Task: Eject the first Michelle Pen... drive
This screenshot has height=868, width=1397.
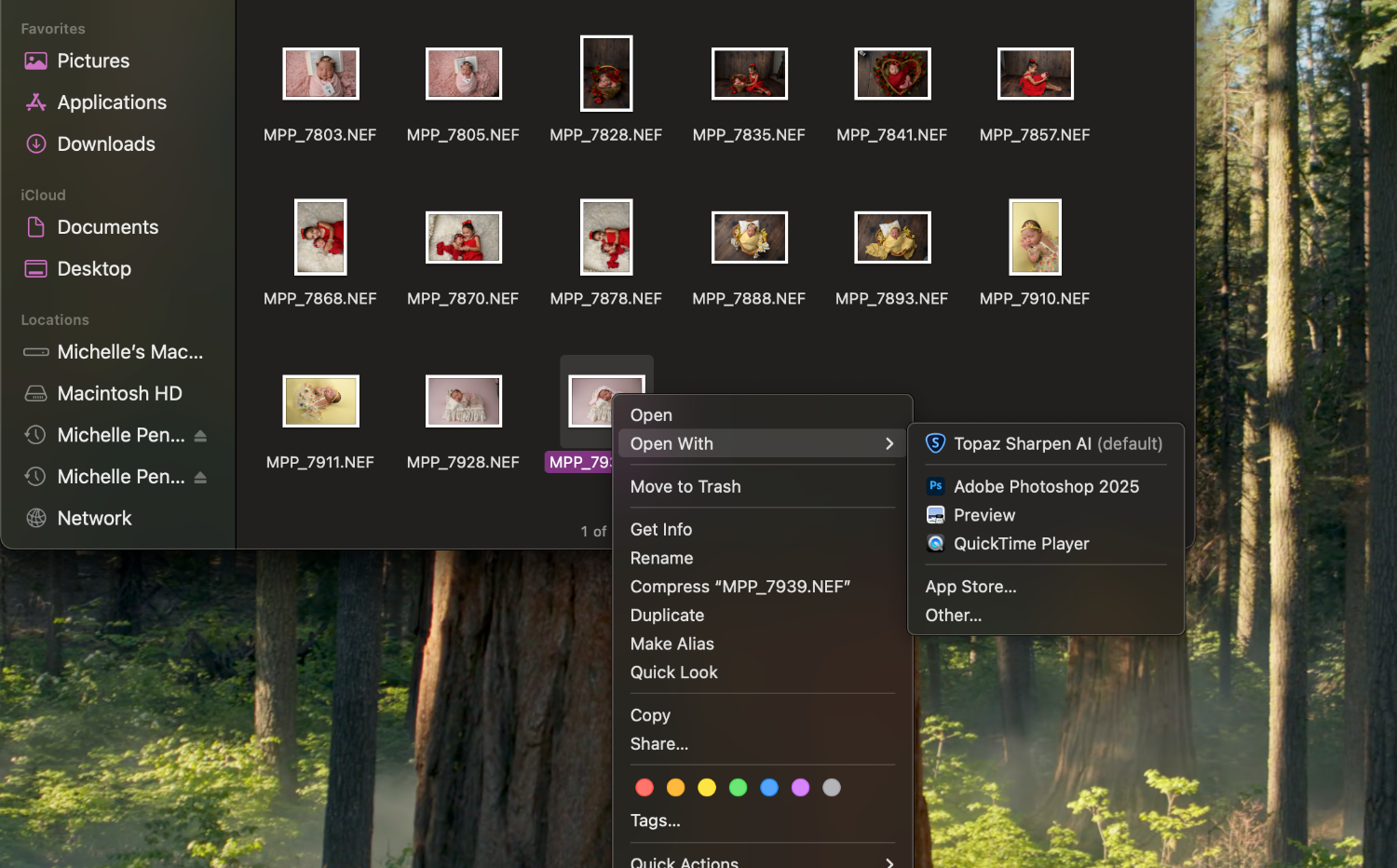Action: (200, 436)
